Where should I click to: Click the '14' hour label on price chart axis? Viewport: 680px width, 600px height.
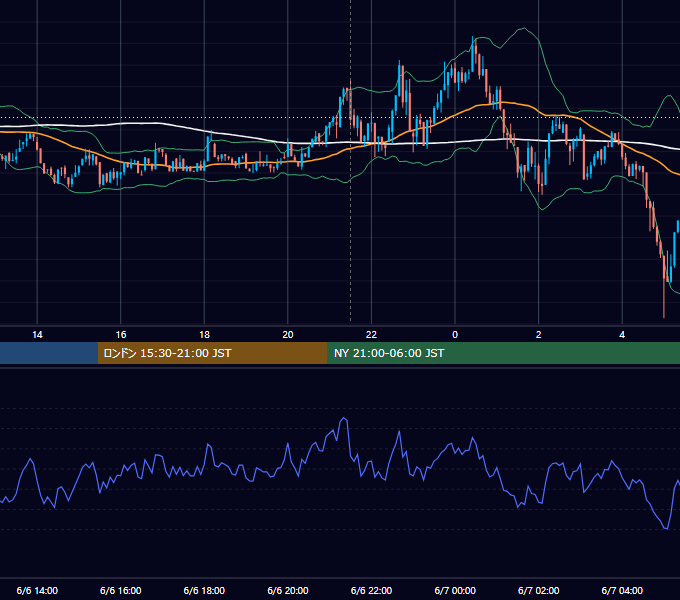tap(37, 335)
